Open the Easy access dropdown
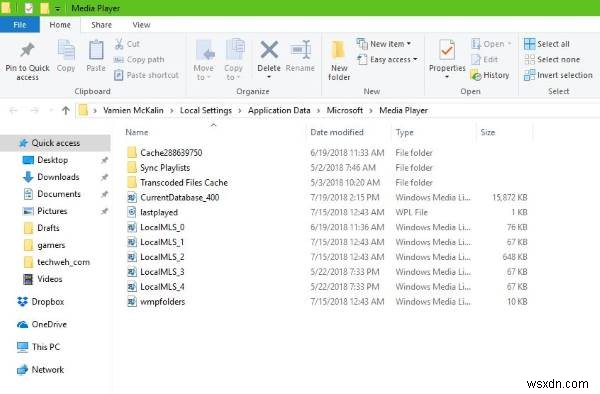This screenshot has height=394, width=600. pos(387,60)
